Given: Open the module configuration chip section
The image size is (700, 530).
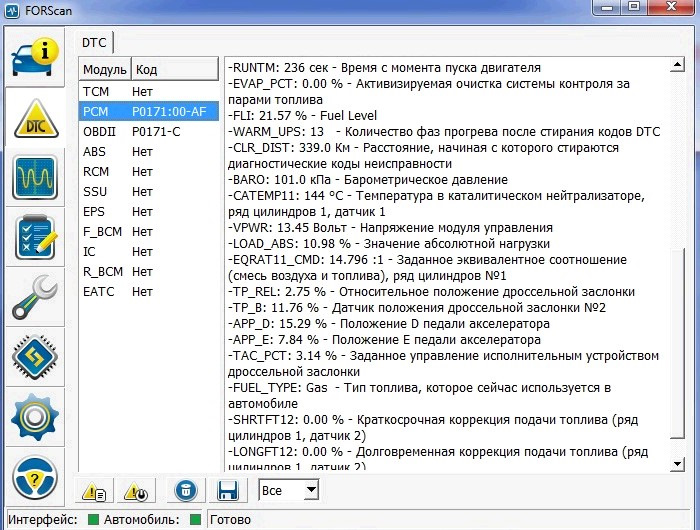Looking at the screenshot, I should coord(35,356).
